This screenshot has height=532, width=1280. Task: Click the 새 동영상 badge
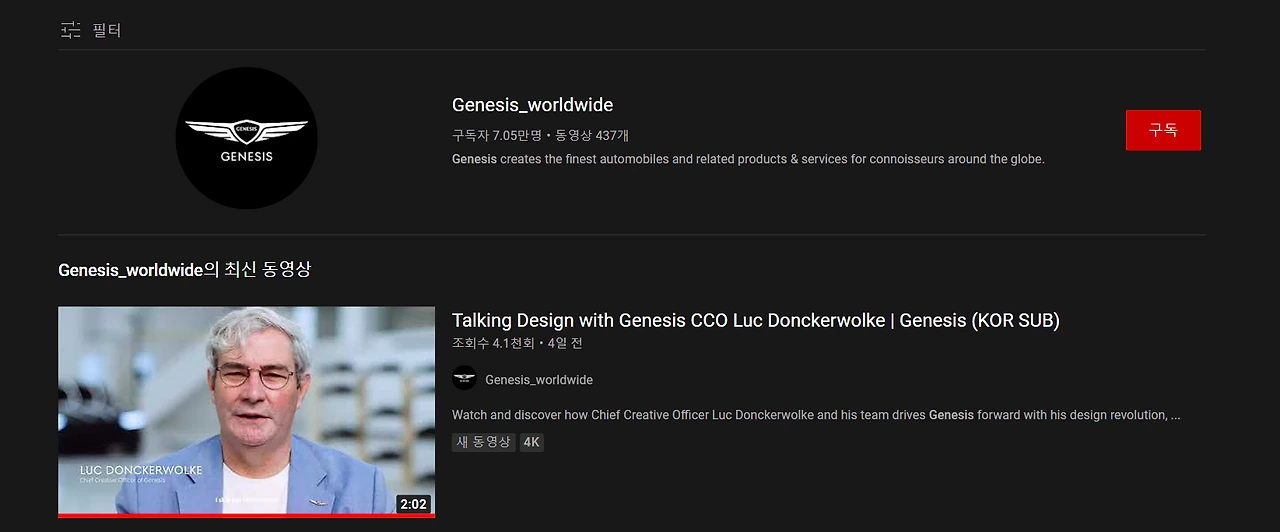tap(484, 442)
